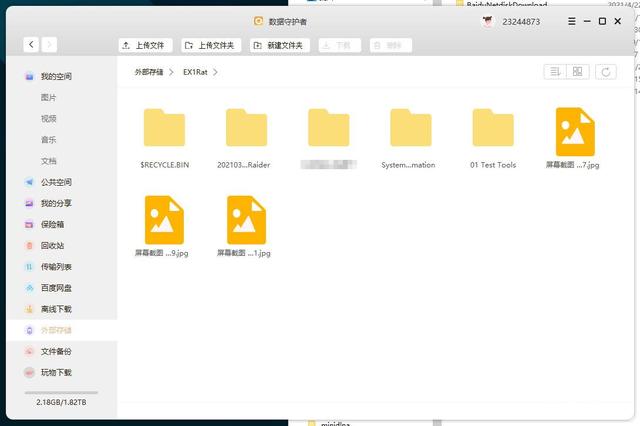The image size is (640, 426).
Task: Expand chevron after 外部存储 breadcrumb
Action: pyautogui.click(x=171, y=72)
